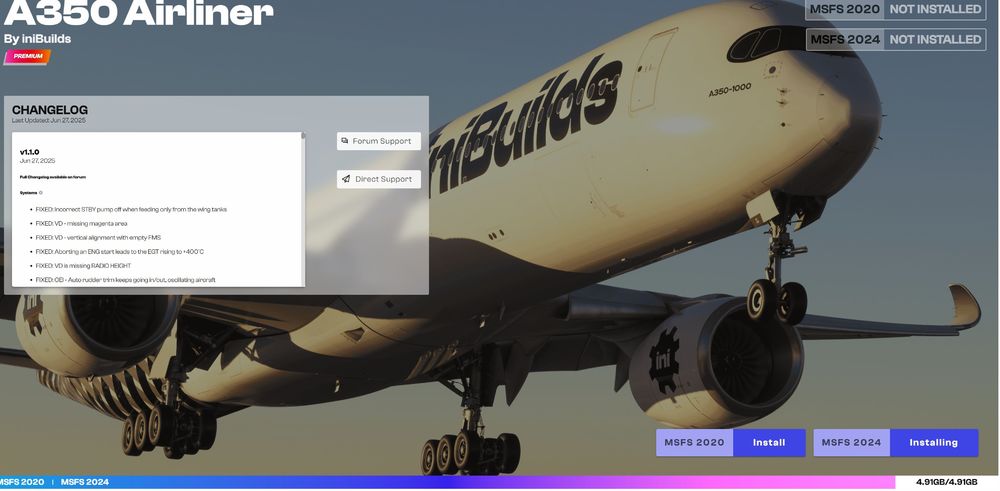Image resolution: width=1000 pixels, height=491 pixels.
Task: Click the PREMIUM badge under iniBuilds
Action: 27,57
